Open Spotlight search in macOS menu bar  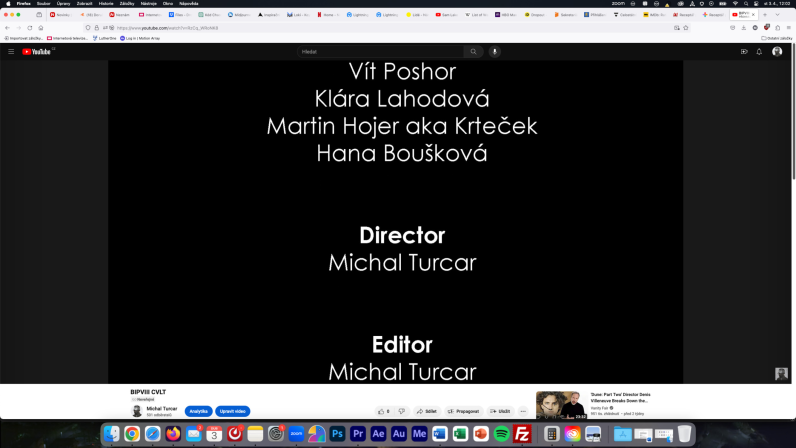[x=746, y=4]
